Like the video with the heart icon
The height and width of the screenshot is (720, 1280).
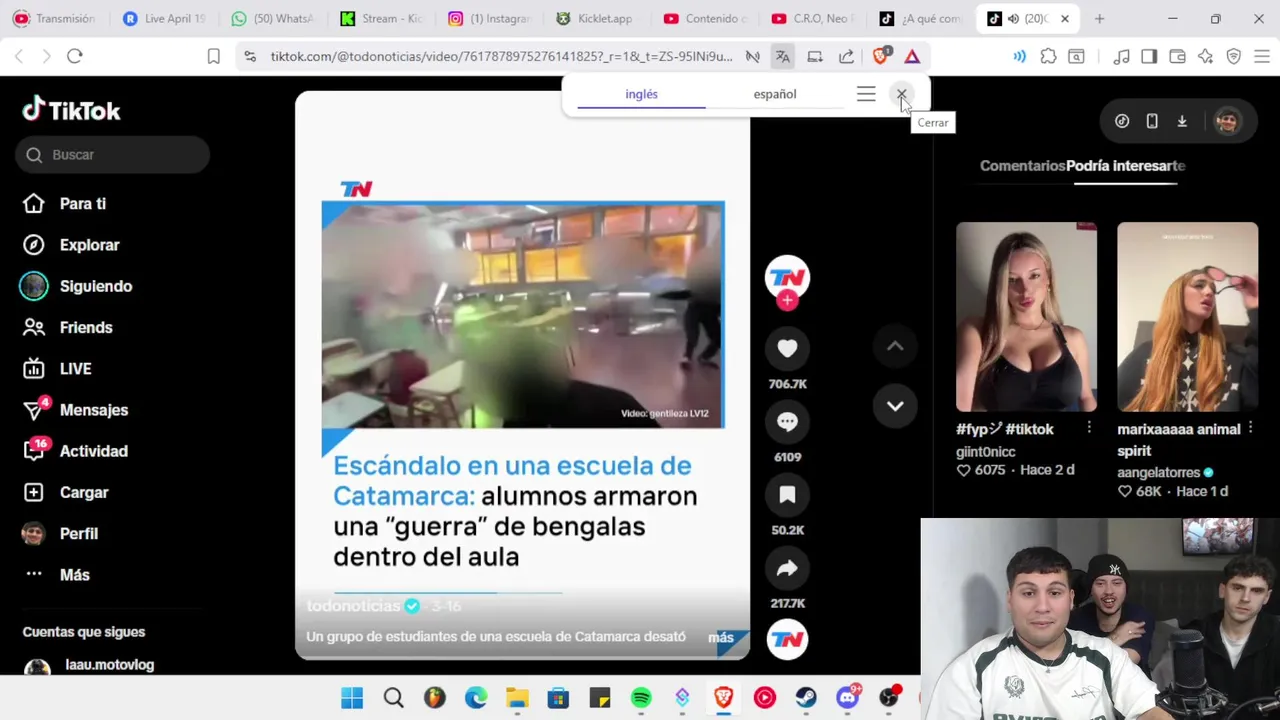tap(787, 348)
